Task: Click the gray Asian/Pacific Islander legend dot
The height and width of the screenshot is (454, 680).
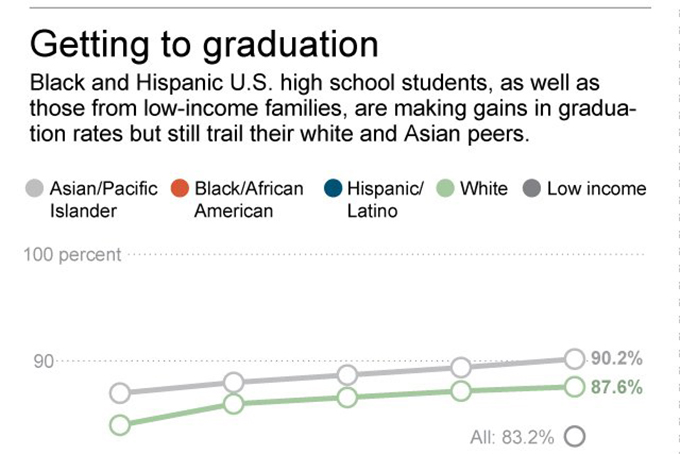Action: 35,188
